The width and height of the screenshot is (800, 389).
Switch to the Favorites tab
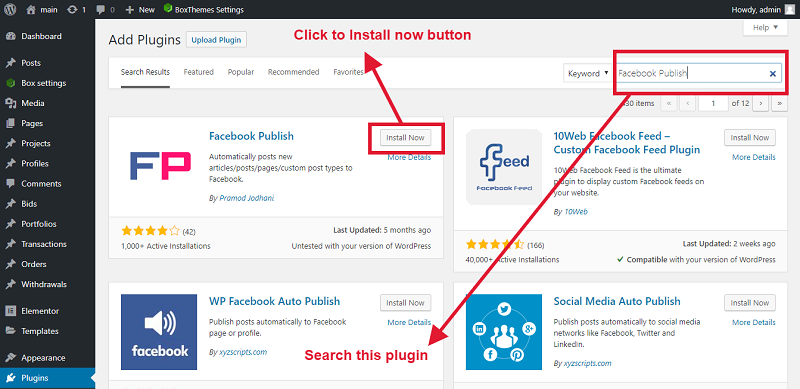(x=348, y=72)
